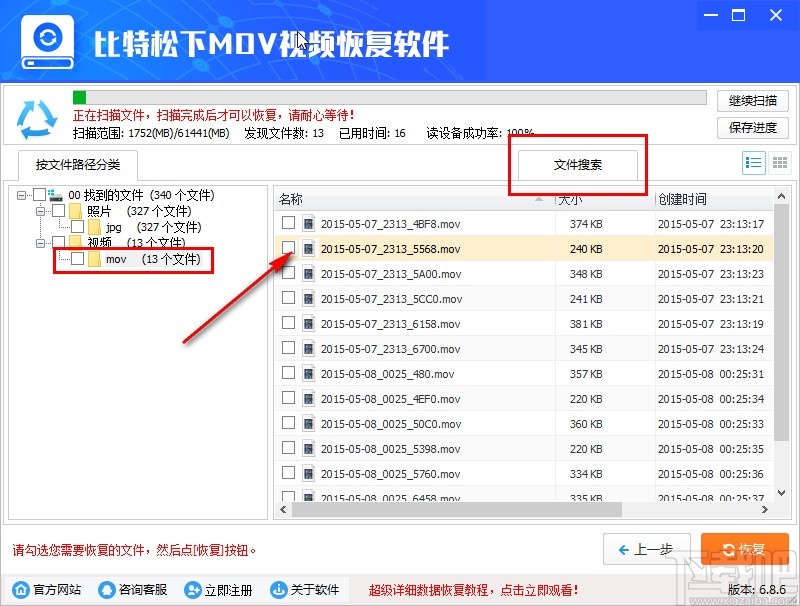This screenshot has width=800, height=606.
Task: Click the recycle scan status icon
Action: 36,119
